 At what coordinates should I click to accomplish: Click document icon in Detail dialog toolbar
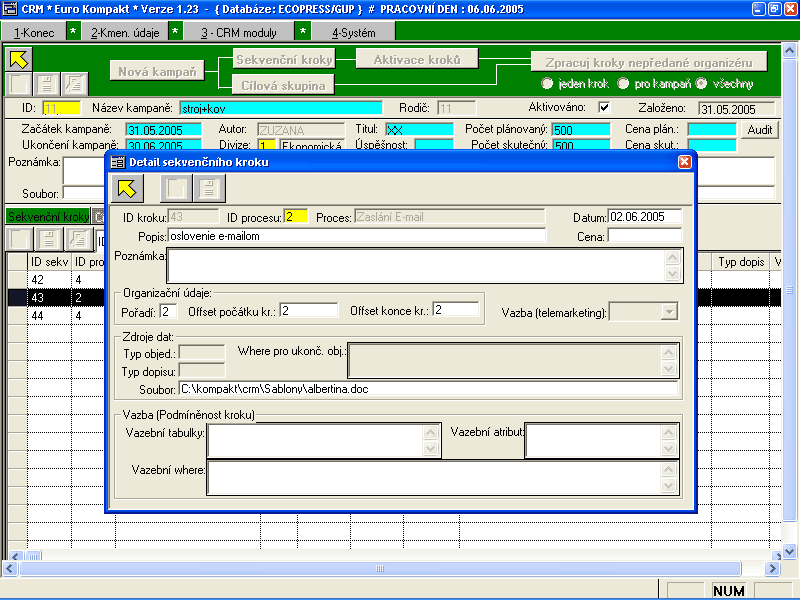point(210,187)
